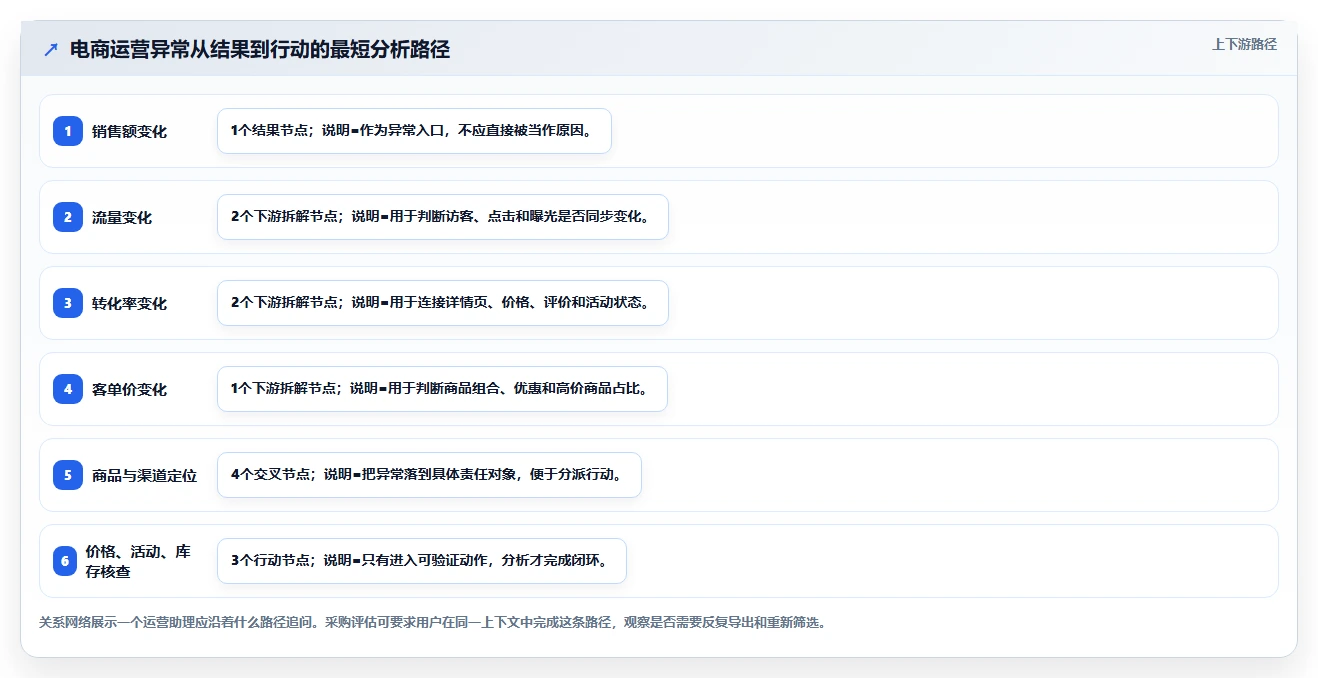The height and width of the screenshot is (678, 1318).
Task: Open the 1个结果节点 description box
Action: pyautogui.click(x=414, y=131)
